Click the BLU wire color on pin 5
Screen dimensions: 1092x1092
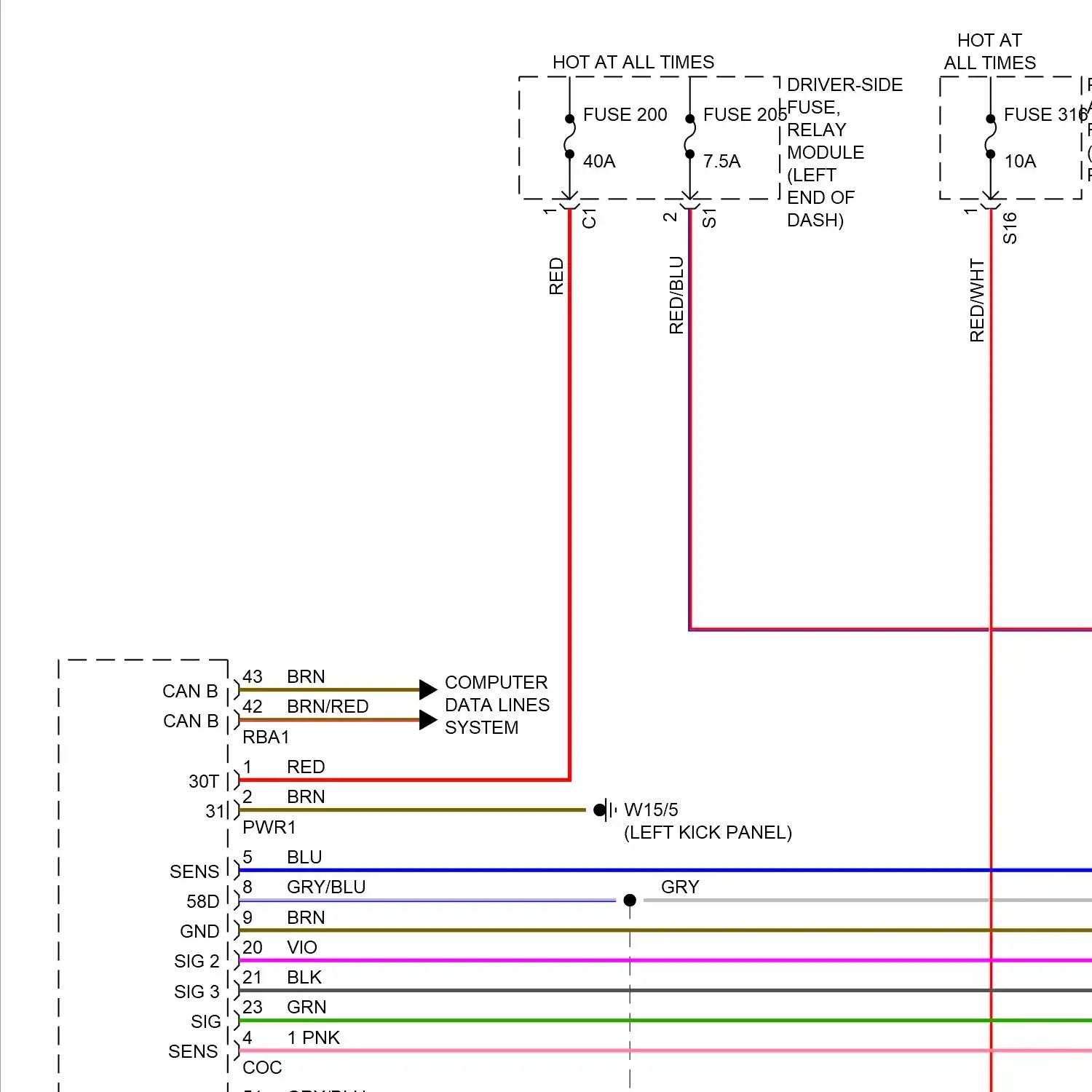tap(304, 857)
